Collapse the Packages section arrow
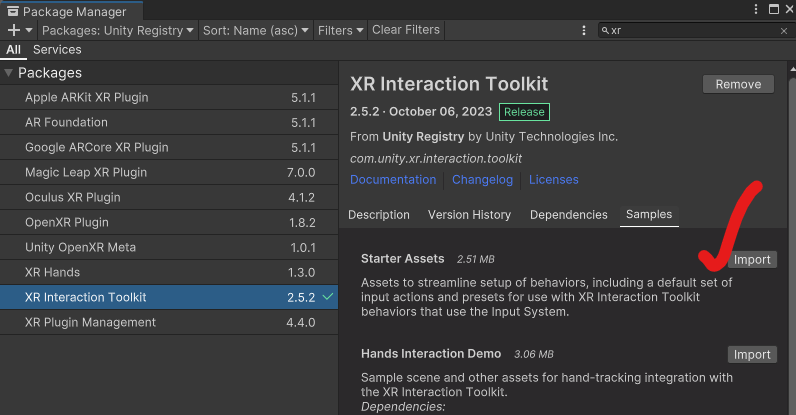The width and height of the screenshot is (796, 415). click(x=9, y=73)
